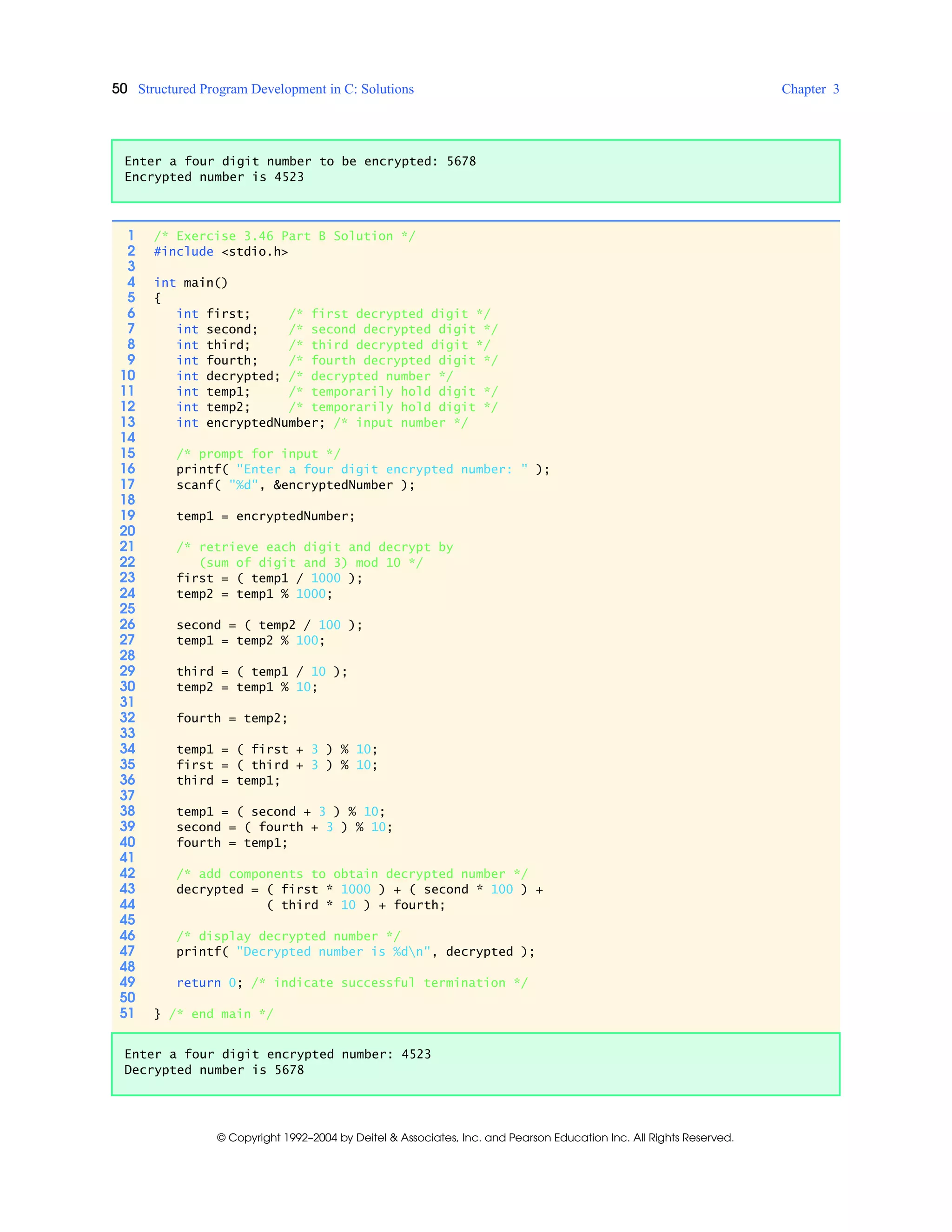Click comment 'fourth decrypted digit'

[393, 360]
